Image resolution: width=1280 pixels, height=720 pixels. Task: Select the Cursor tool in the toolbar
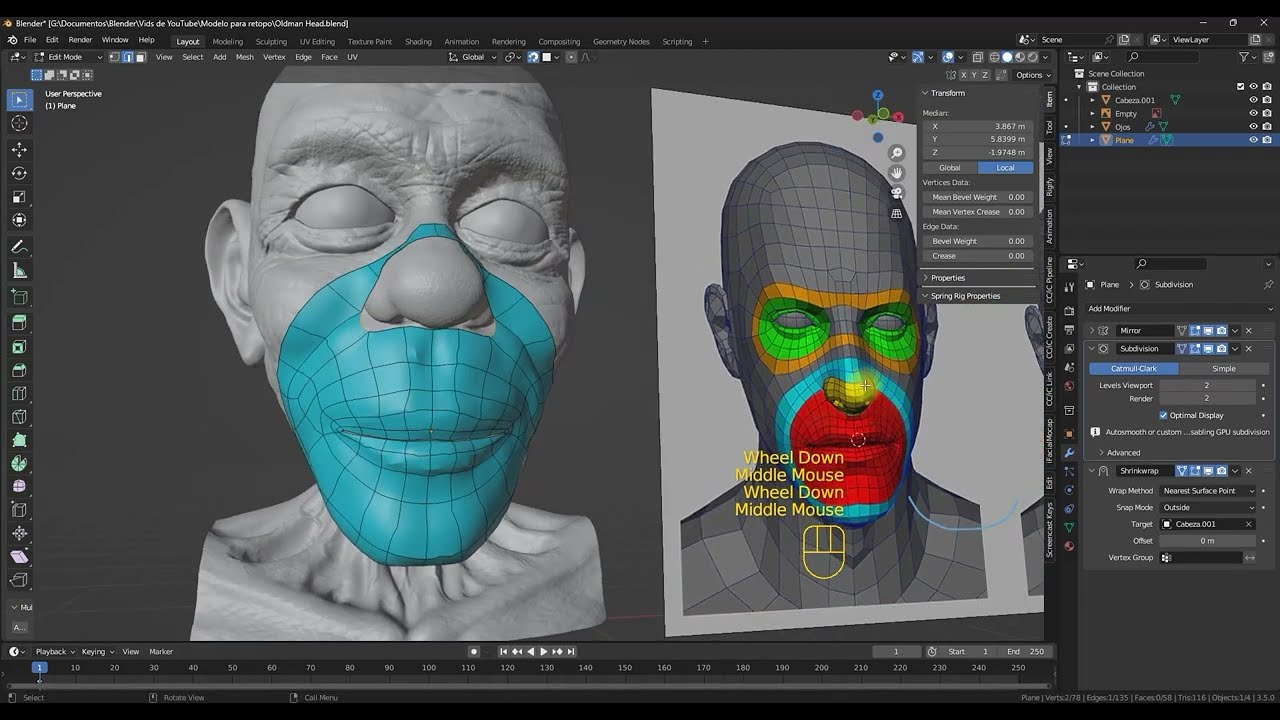(19, 123)
